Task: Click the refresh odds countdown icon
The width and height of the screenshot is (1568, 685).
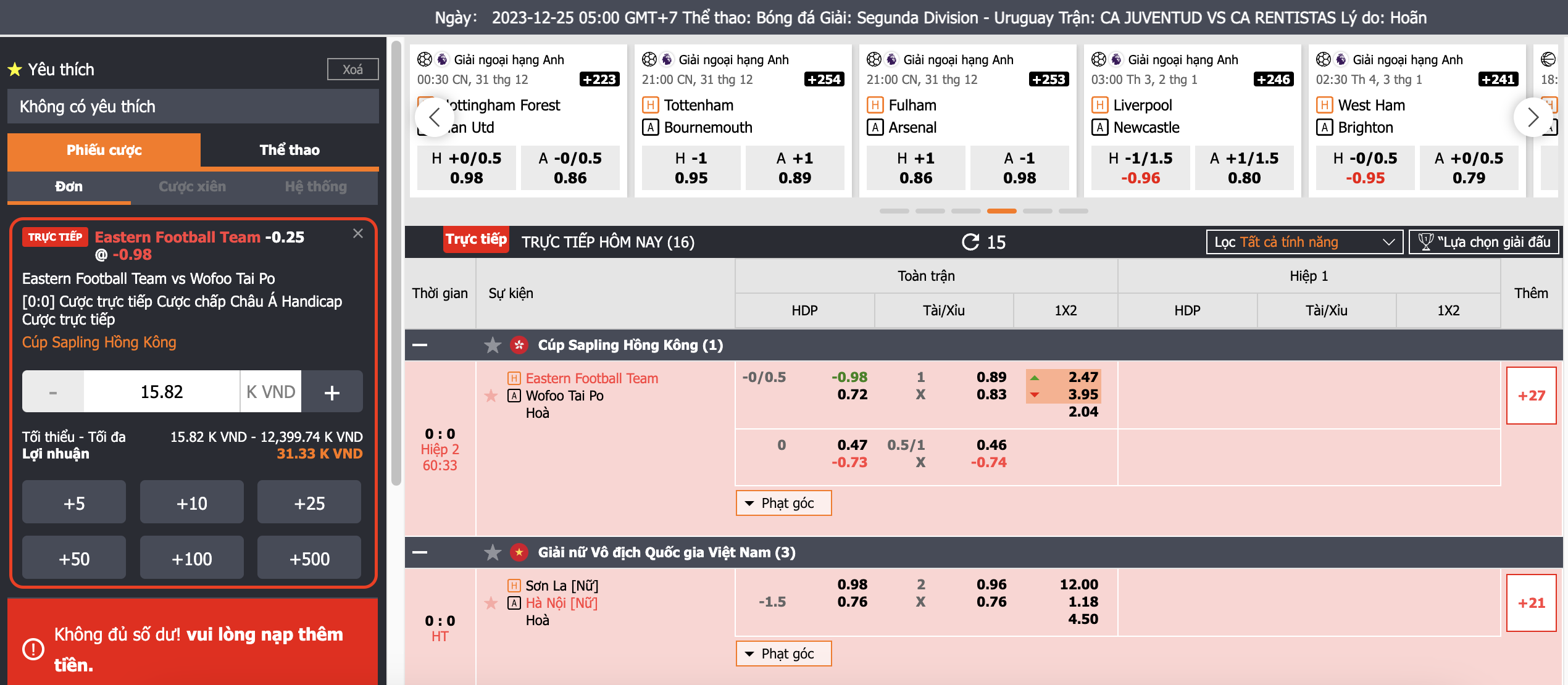Action: tap(970, 242)
